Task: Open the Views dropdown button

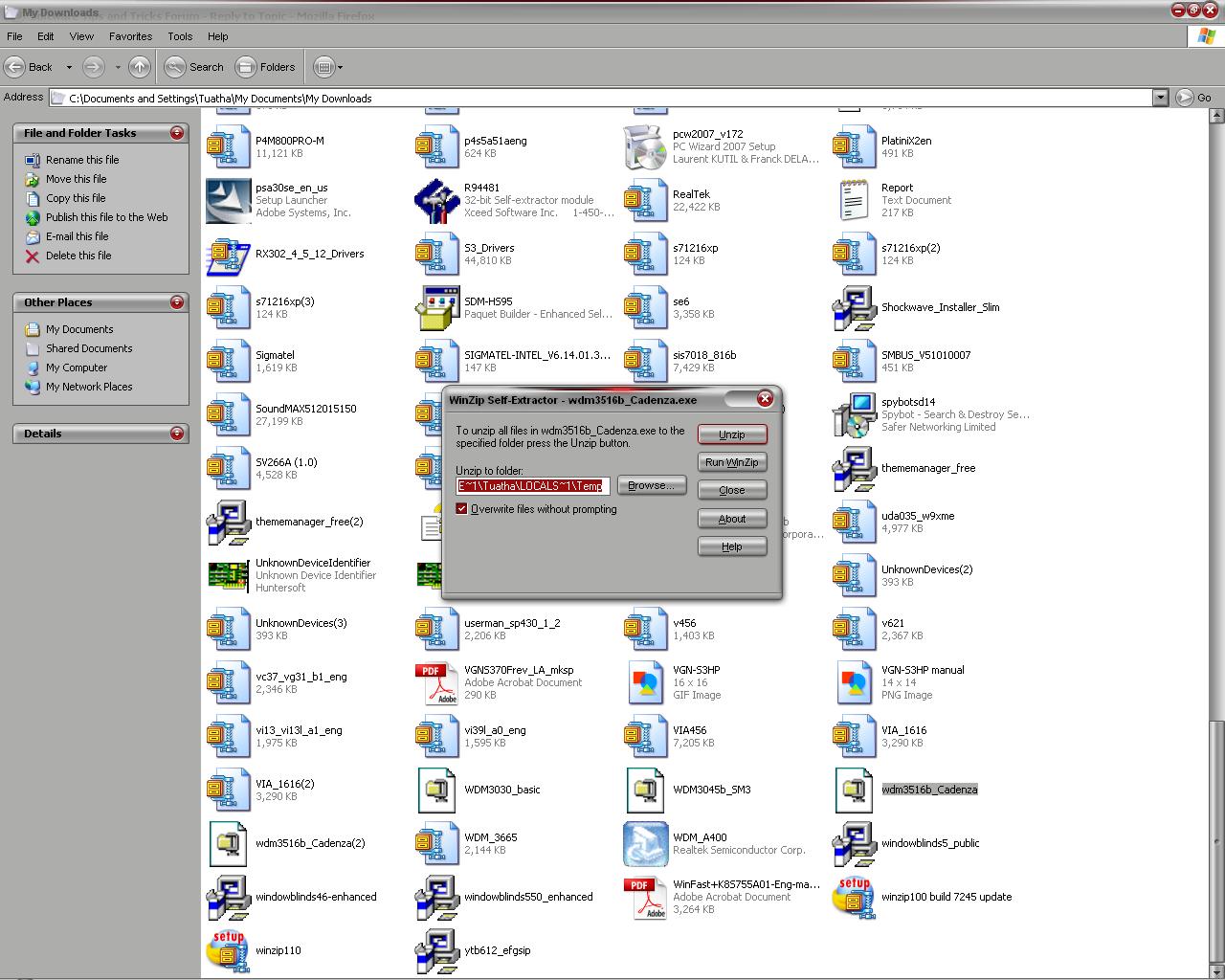Action: pos(328,67)
